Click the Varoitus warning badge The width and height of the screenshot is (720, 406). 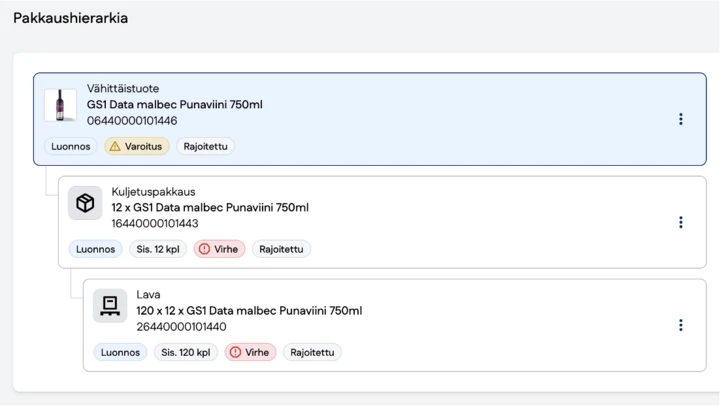click(x=137, y=147)
